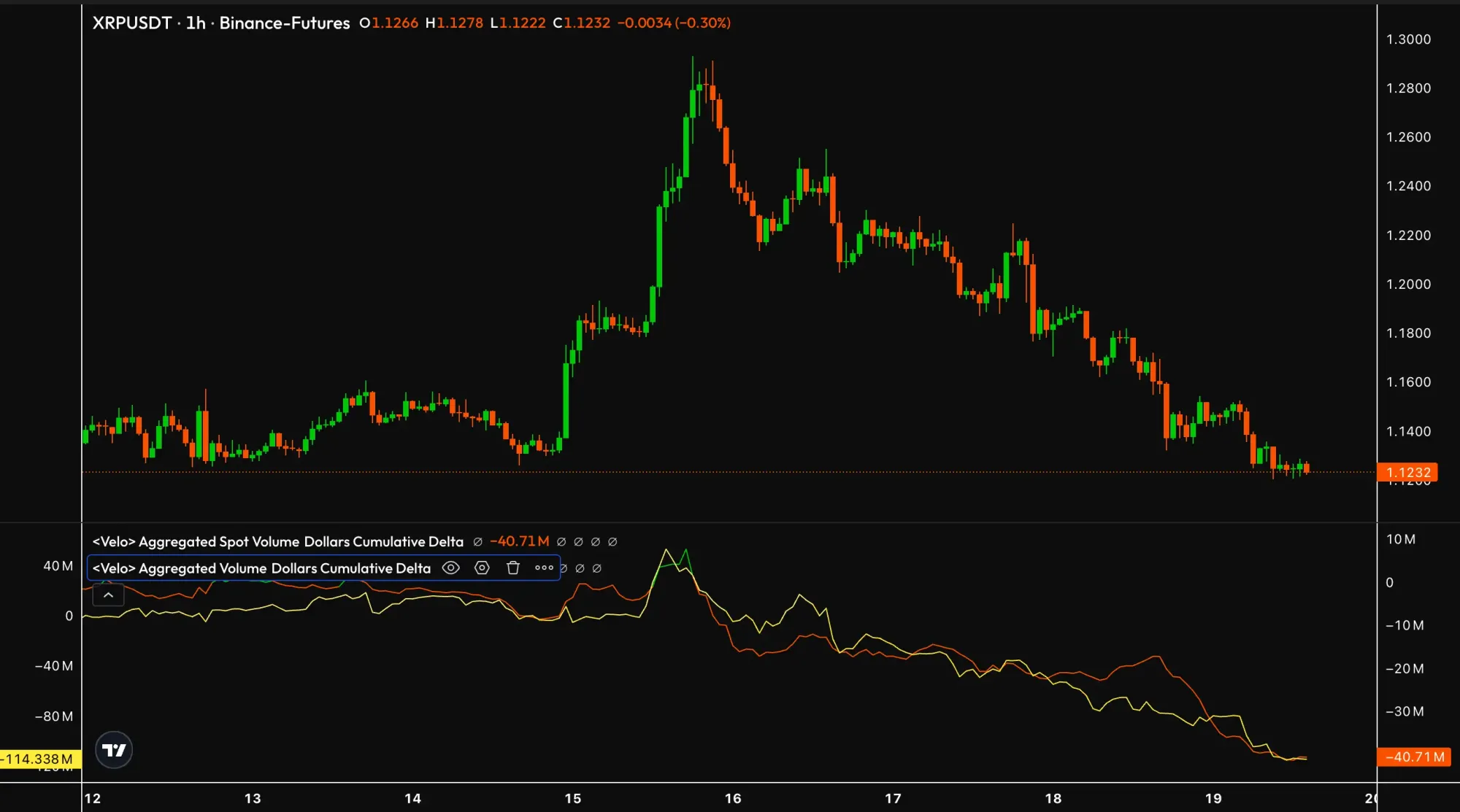The height and width of the screenshot is (812, 1460).
Task: Click the yellow -114.338M left scale label
Action: tap(38, 759)
